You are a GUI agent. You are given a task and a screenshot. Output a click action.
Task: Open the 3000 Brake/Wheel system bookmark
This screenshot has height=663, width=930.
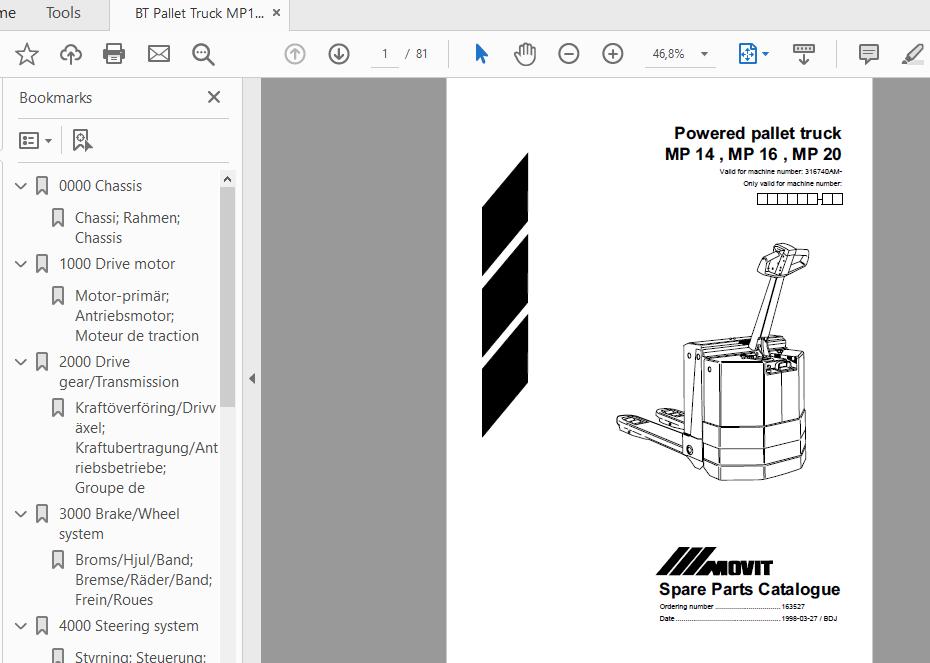tap(119, 524)
